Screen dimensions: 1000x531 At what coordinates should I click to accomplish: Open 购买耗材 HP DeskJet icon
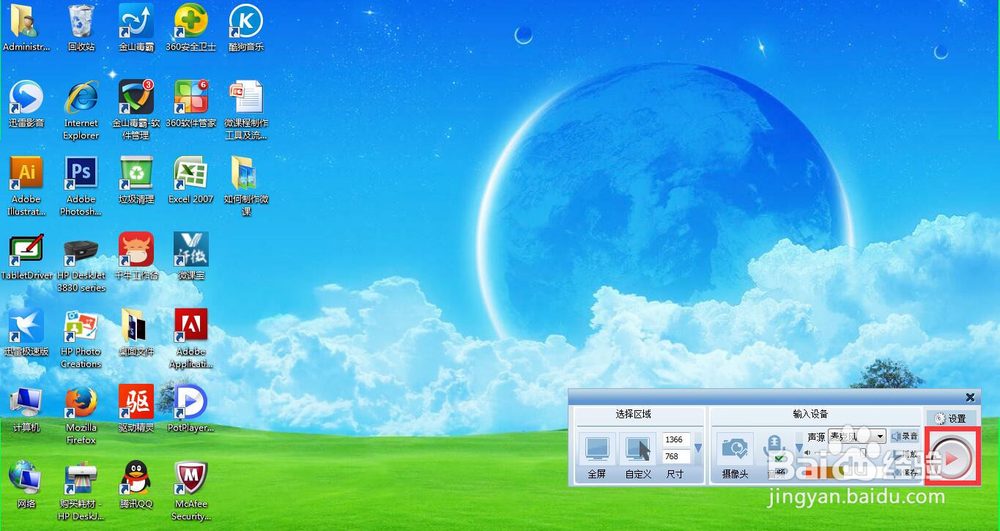(x=81, y=491)
